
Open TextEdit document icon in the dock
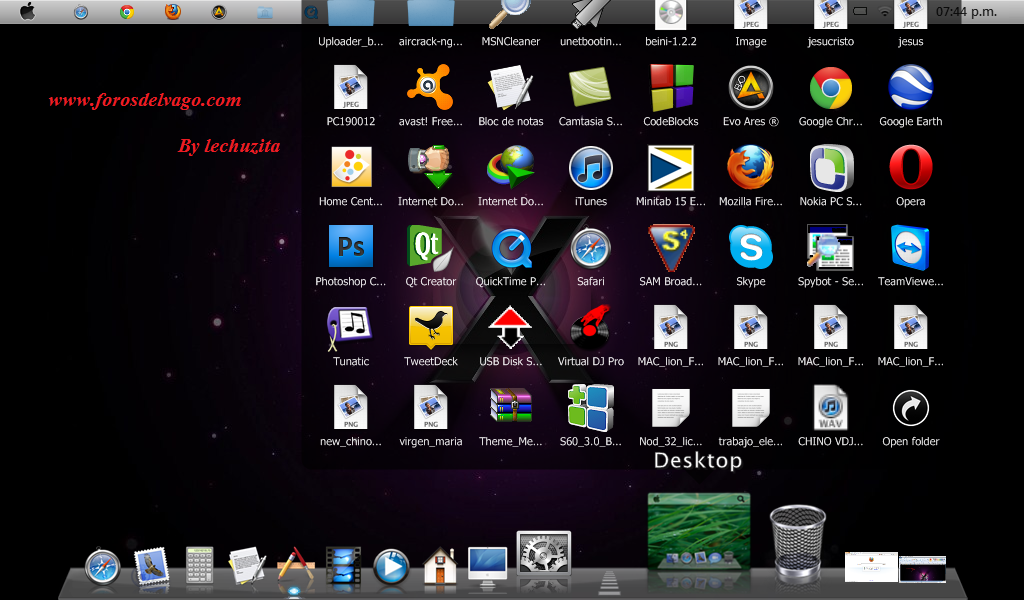(x=247, y=564)
